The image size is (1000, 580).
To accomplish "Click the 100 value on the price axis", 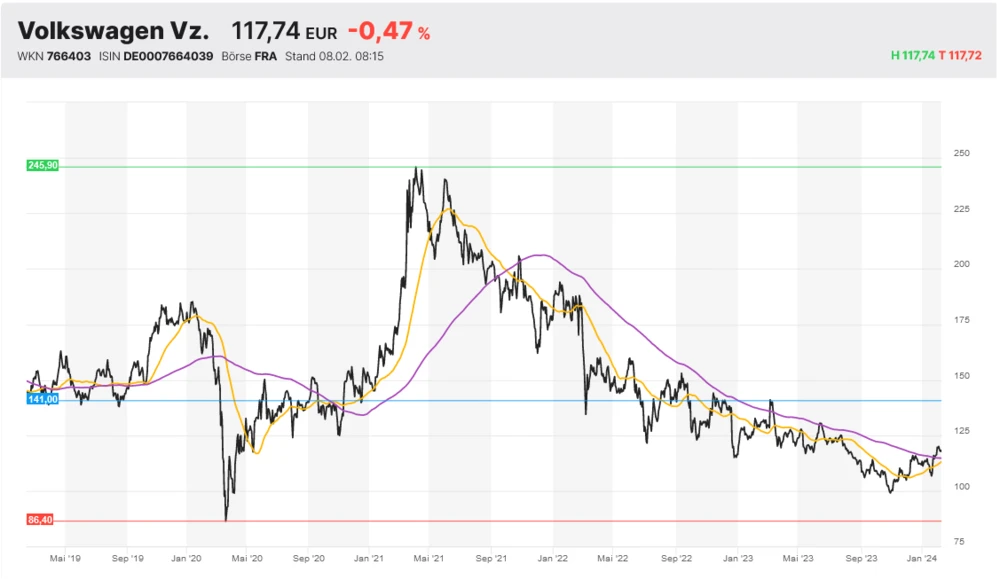I will coord(961,487).
